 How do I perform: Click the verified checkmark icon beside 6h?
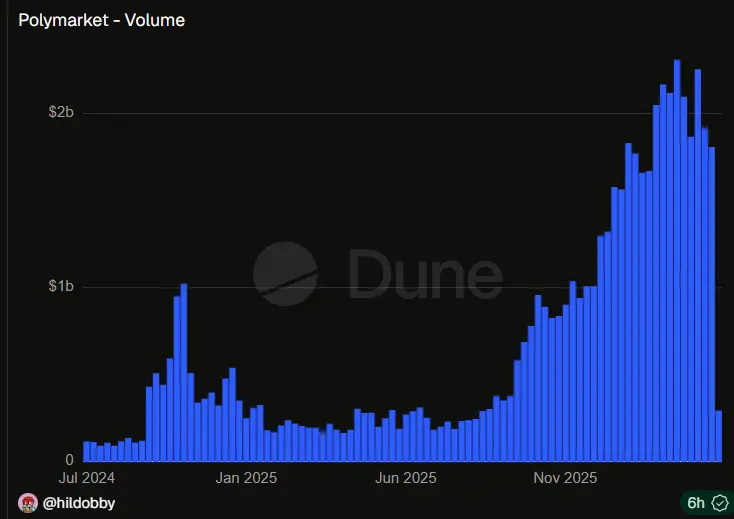(x=719, y=503)
